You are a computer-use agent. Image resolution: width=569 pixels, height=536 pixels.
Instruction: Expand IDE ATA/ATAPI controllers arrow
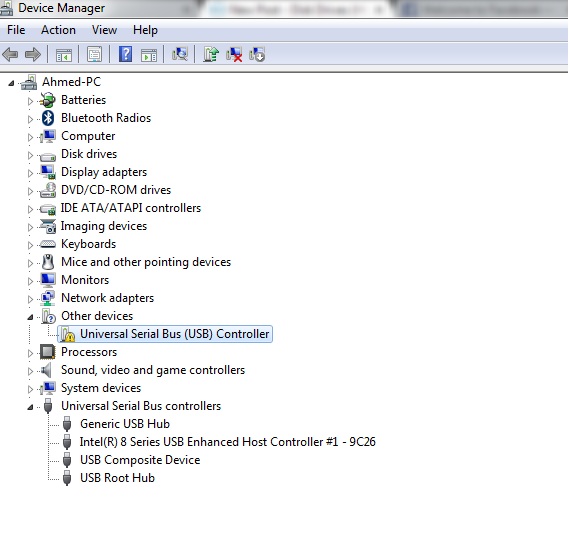click(x=30, y=209)
